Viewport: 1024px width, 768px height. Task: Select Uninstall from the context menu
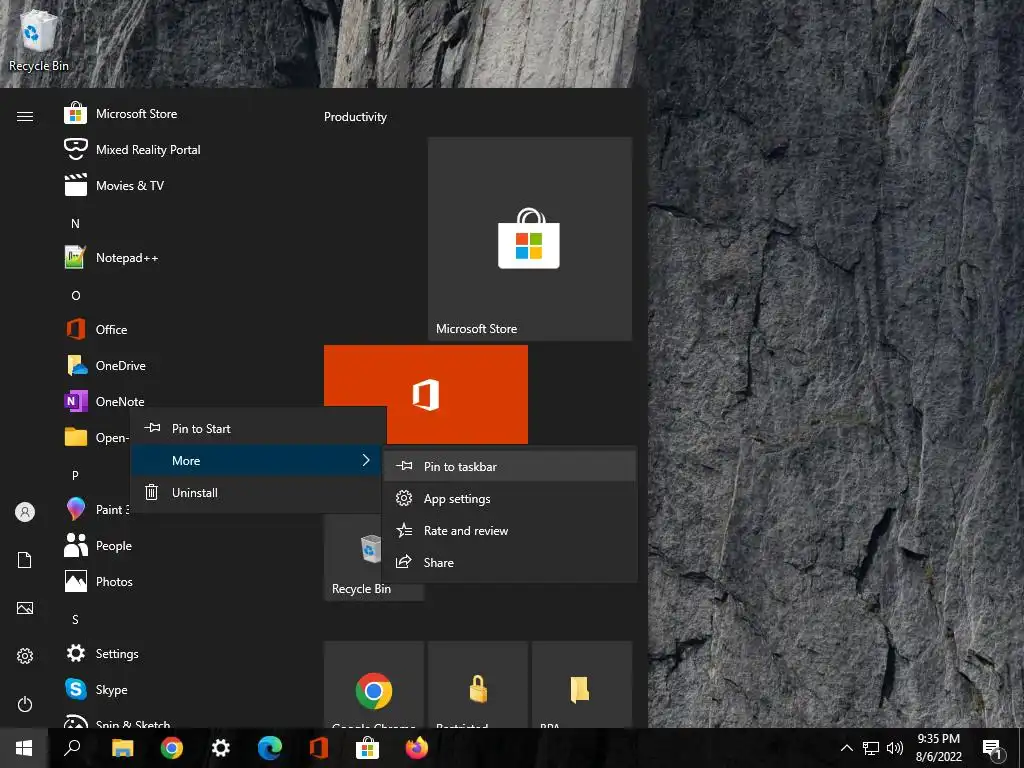pos(257,492)
